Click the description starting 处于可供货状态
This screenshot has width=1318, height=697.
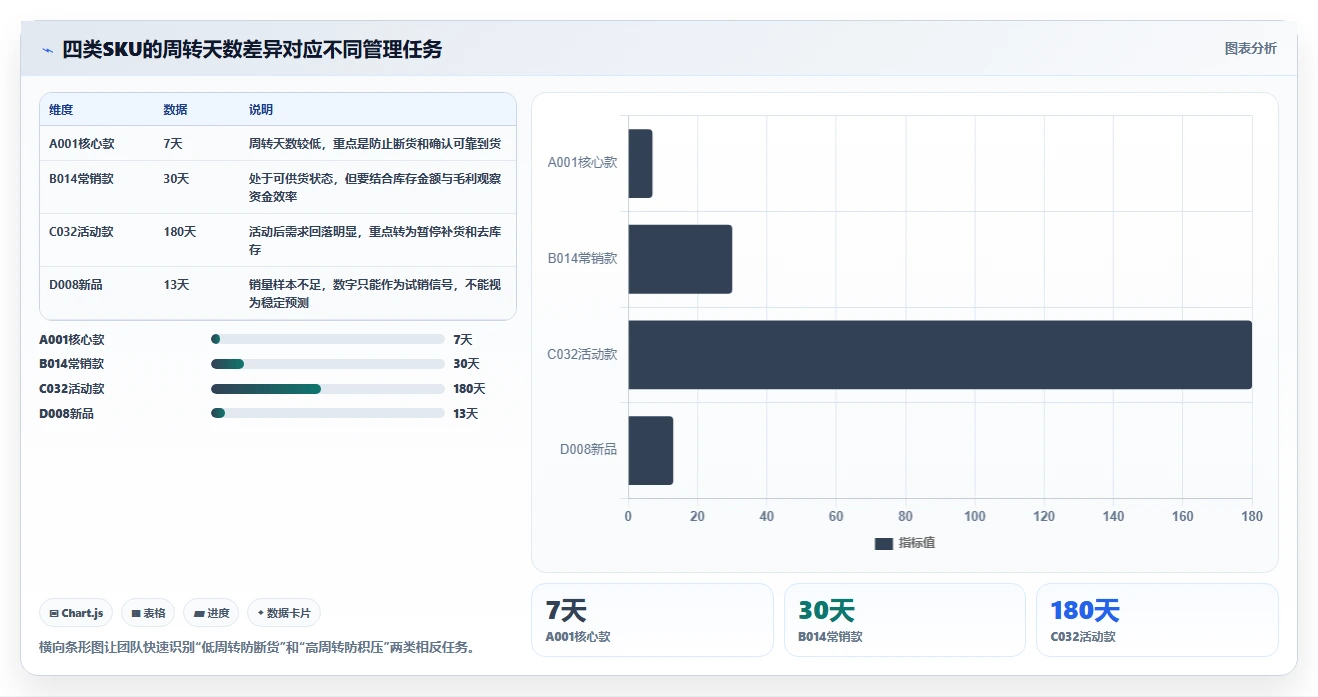375,188
